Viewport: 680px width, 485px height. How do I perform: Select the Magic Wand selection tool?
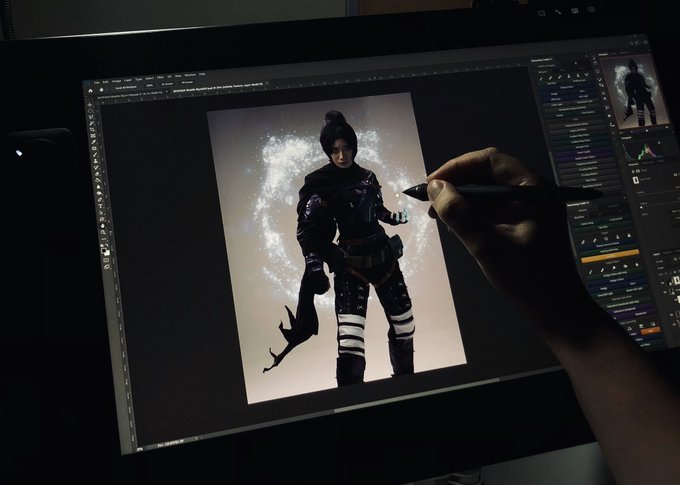pyautogui.click(x=92, y=123)
